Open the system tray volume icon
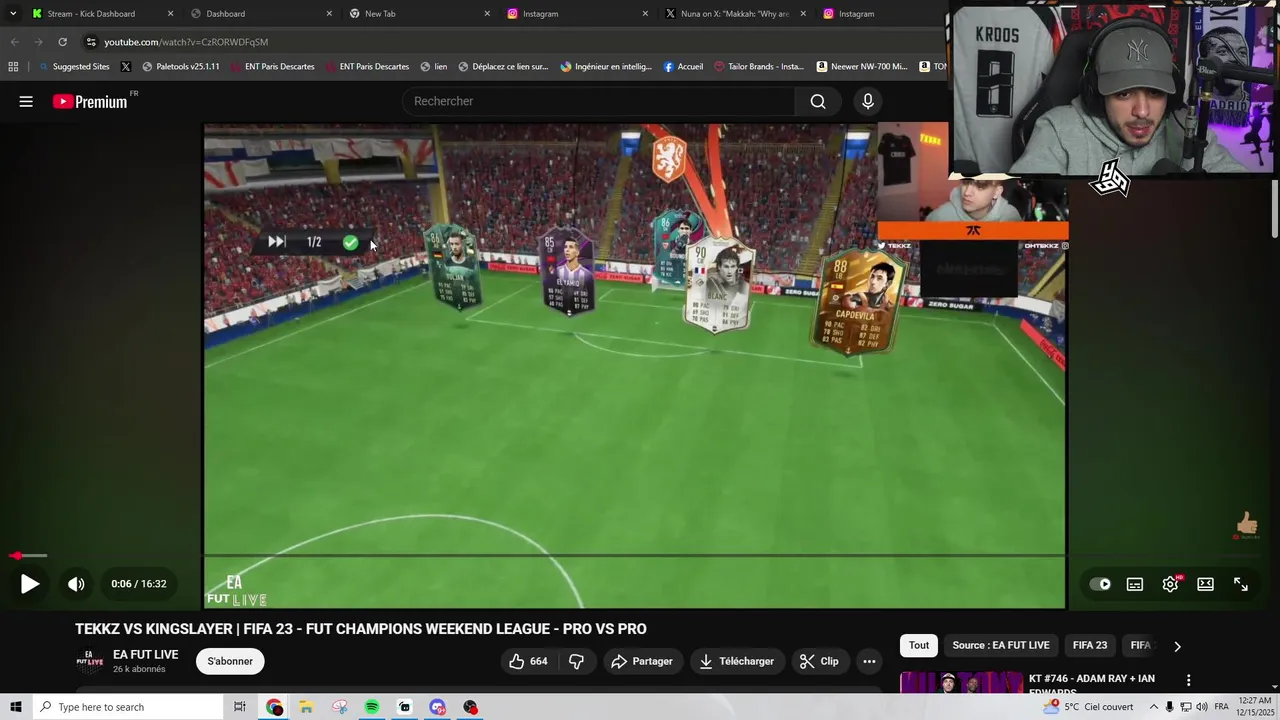The height and width of the screenshot is (720, 1280). tap(1203, 707)
